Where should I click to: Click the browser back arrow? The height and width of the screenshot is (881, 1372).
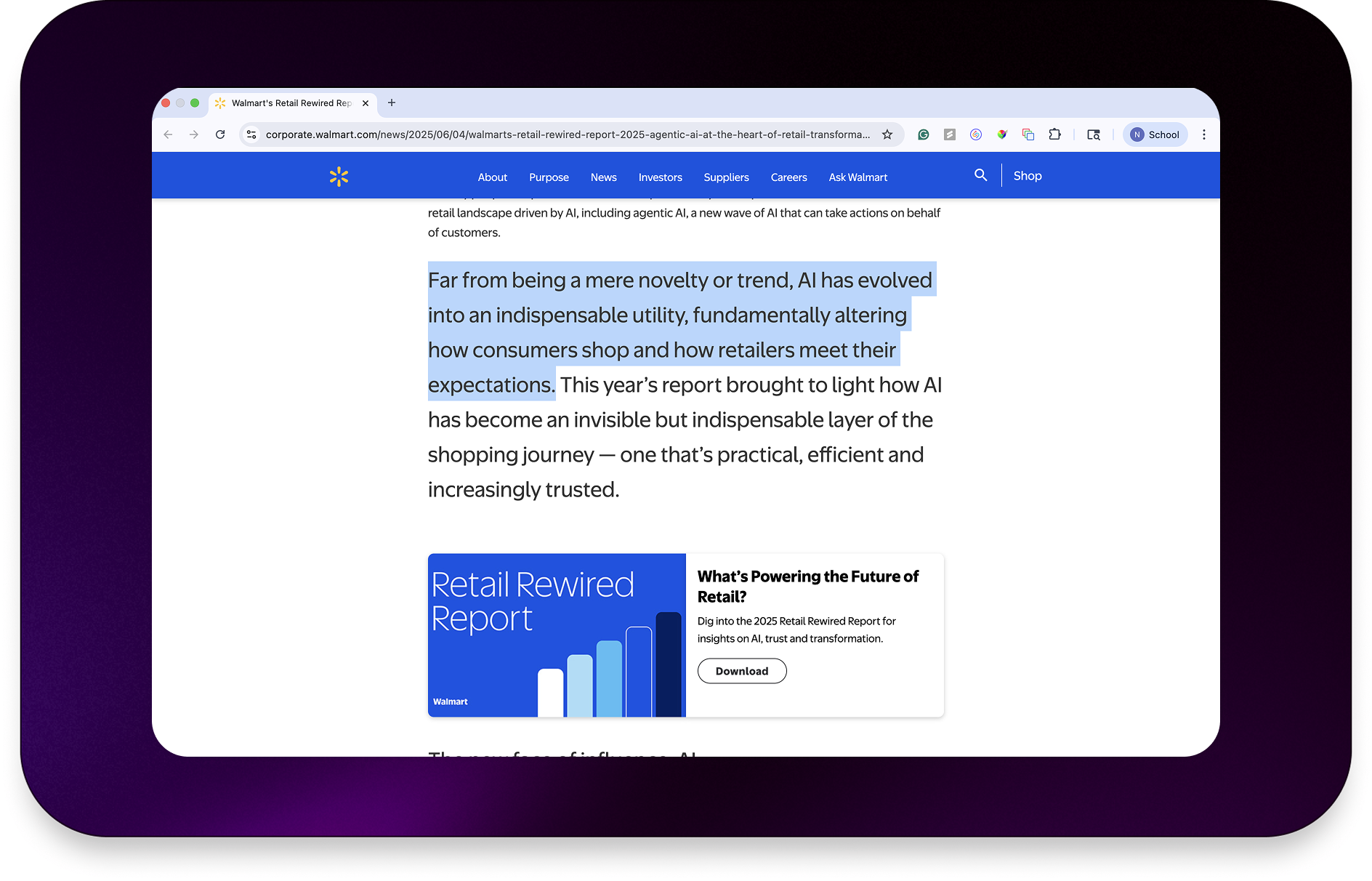[x=168, y=134]
